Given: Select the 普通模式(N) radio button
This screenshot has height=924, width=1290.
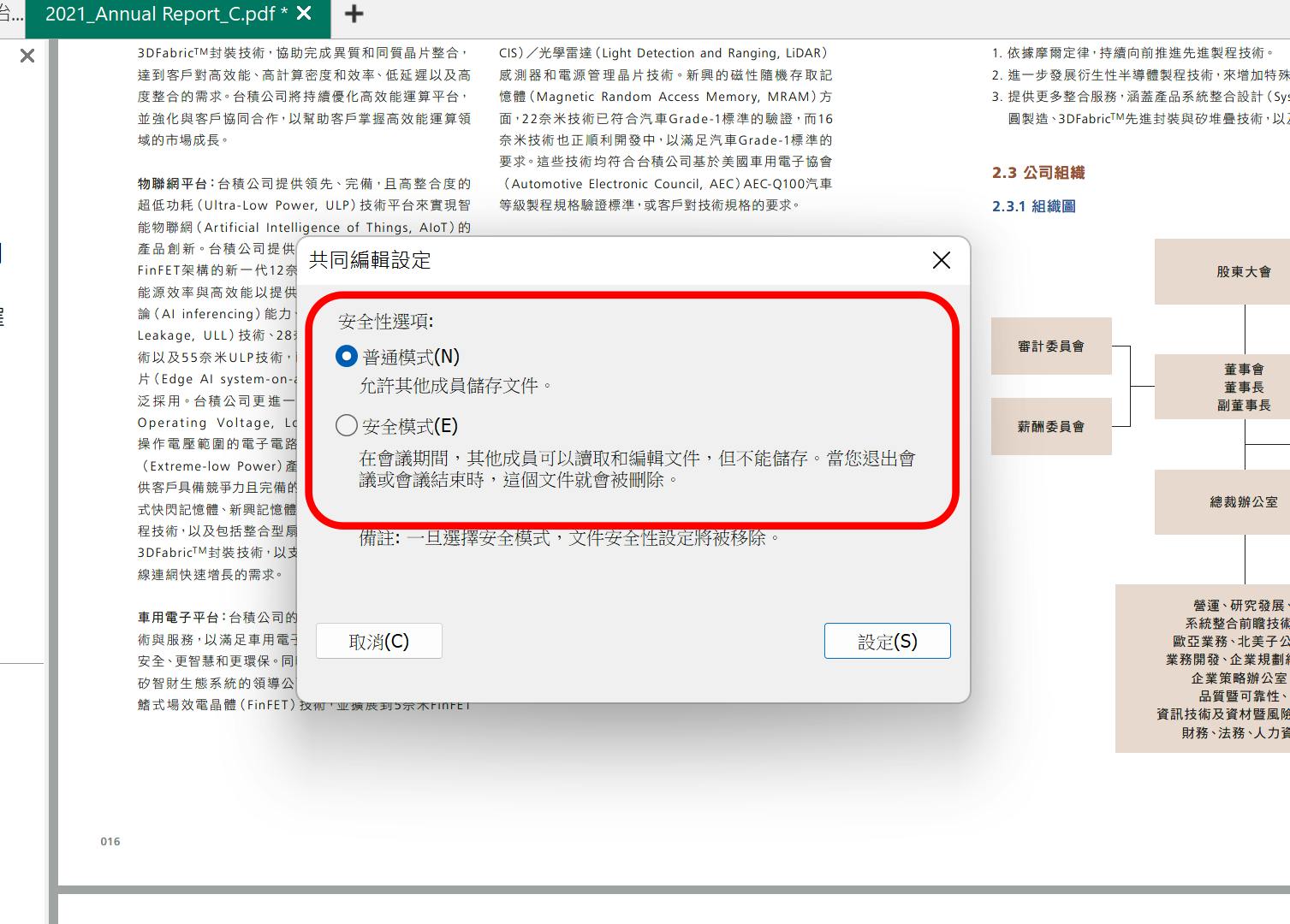Looking at the screenshot, I should coord(347,356).
